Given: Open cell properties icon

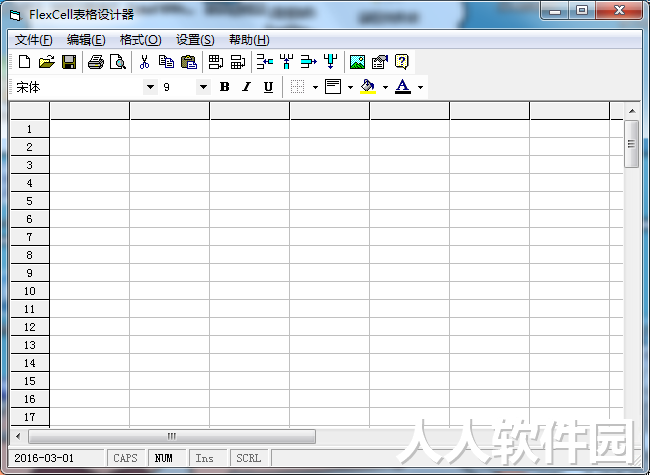Looking at the screenshot, I should click(380, 62).
